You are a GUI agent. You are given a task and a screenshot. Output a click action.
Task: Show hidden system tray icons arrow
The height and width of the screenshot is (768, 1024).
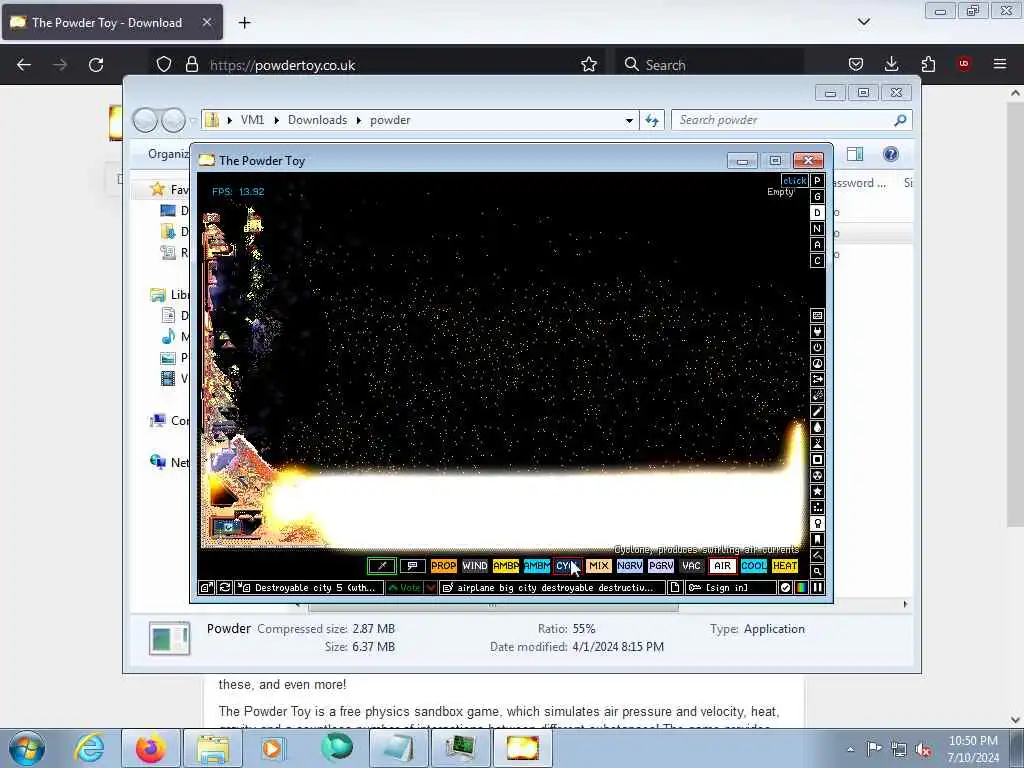tap(850, 749)
